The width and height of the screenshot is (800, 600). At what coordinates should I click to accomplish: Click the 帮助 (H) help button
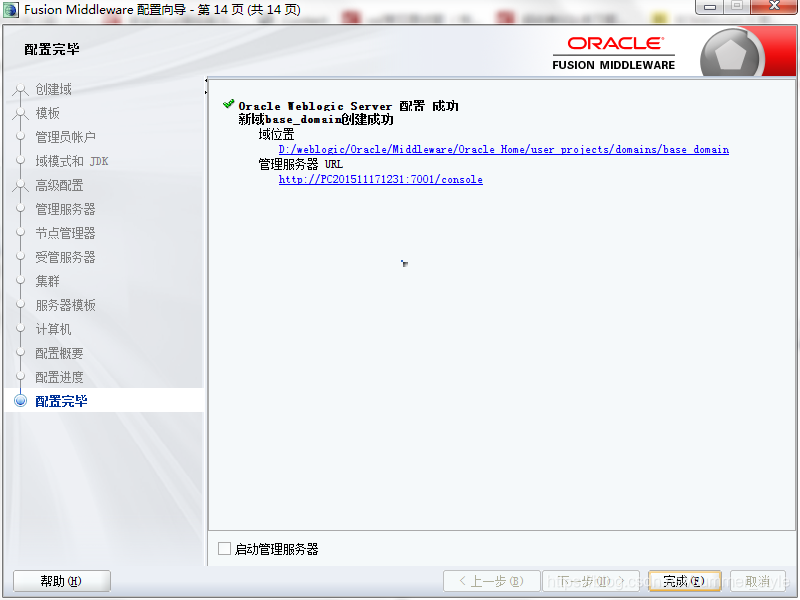click(x=61, y=581)
